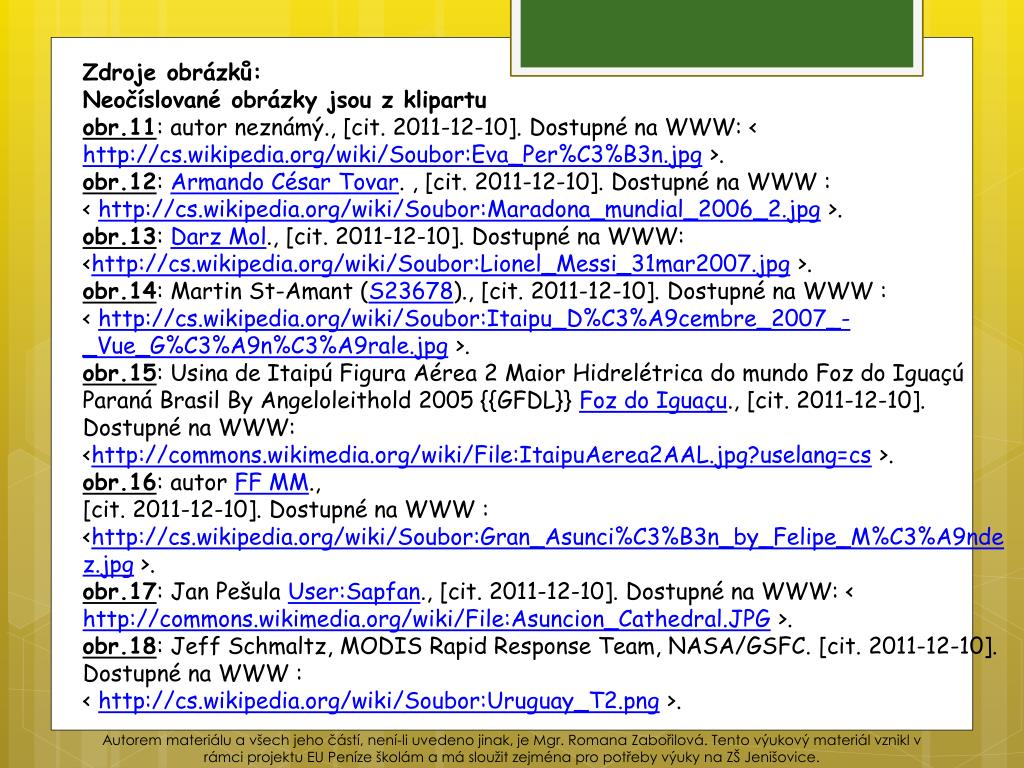Click the label 'obr.11'
This screenshot has height=768, width=1024.
click(120, 127)
